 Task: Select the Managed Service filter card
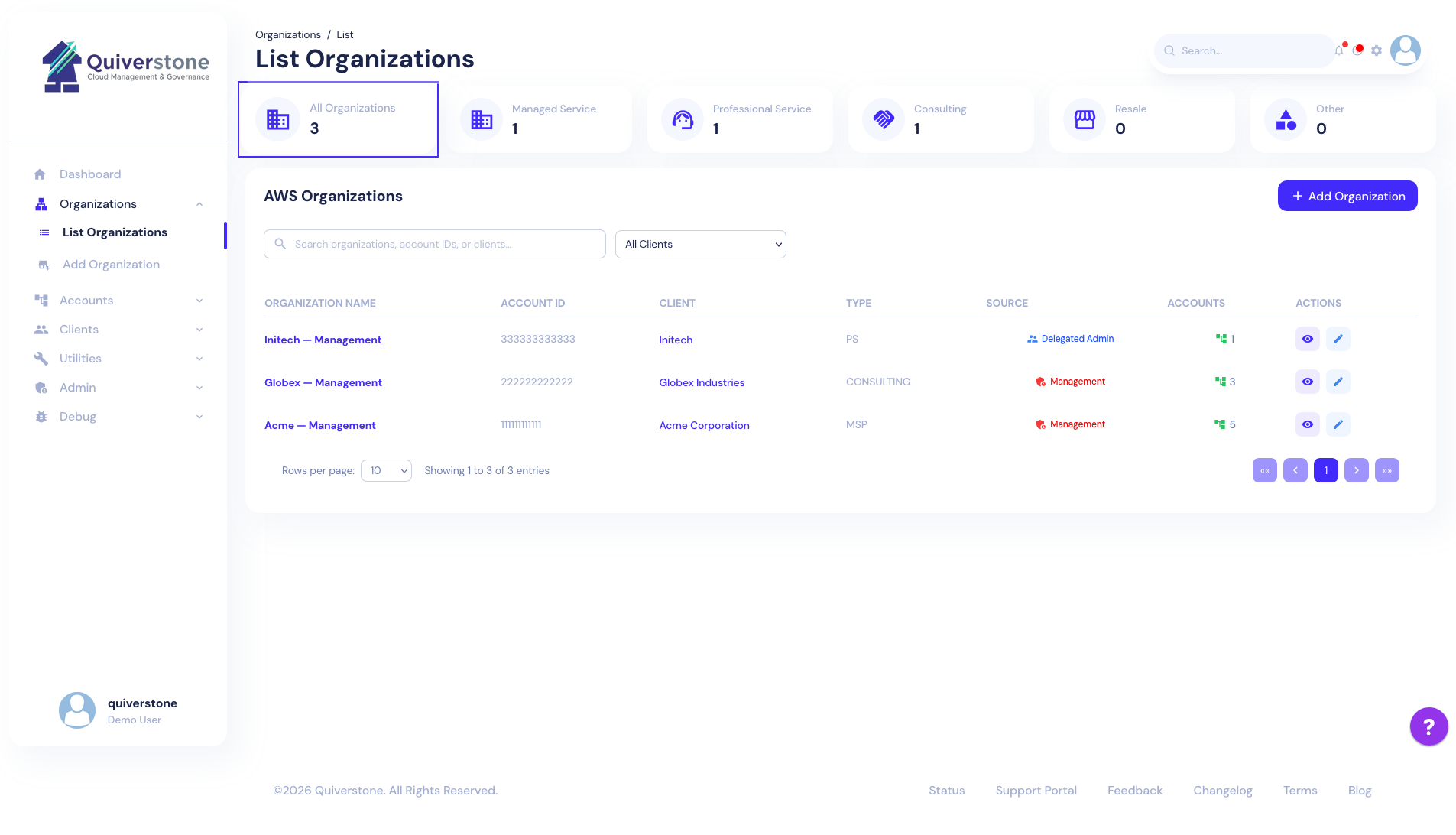click(x=539, y=119)
